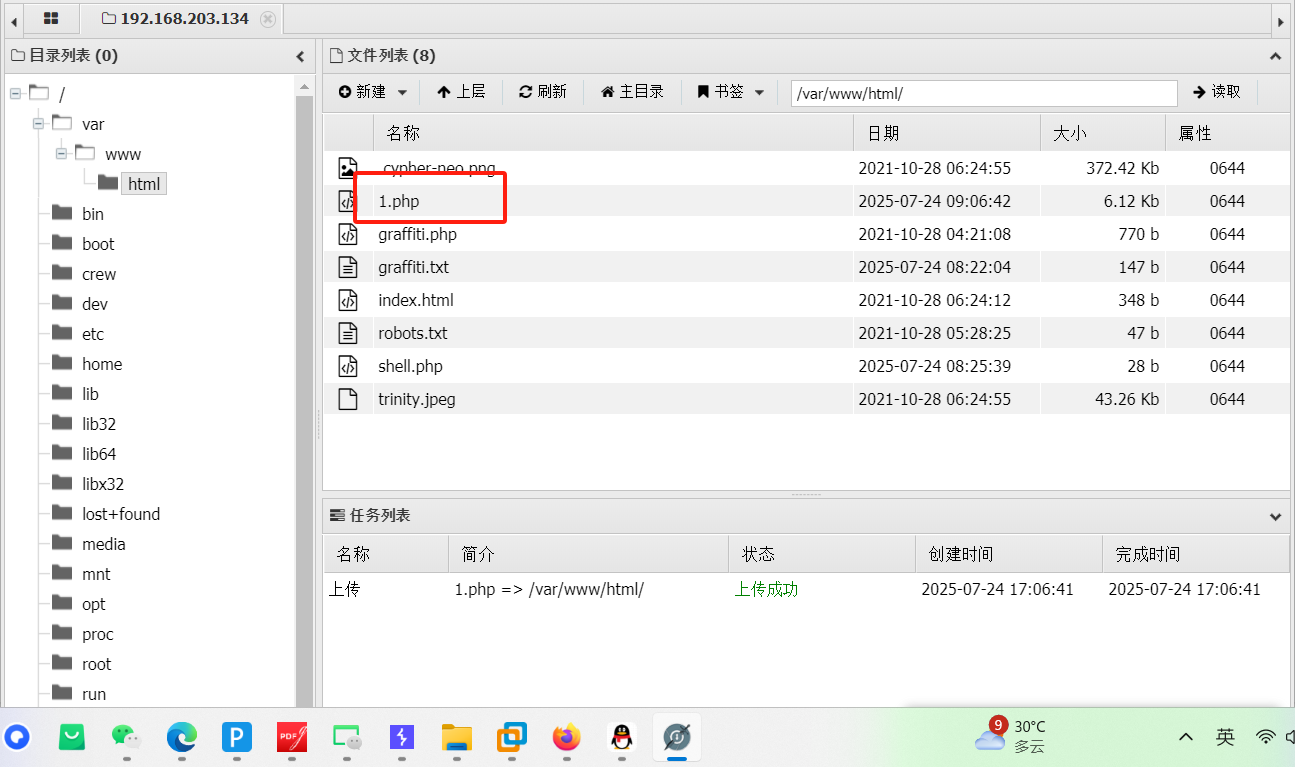The image size is (1295, 767).
Task: Click the list icon in 任务列表 panel header
Action: 336,515
